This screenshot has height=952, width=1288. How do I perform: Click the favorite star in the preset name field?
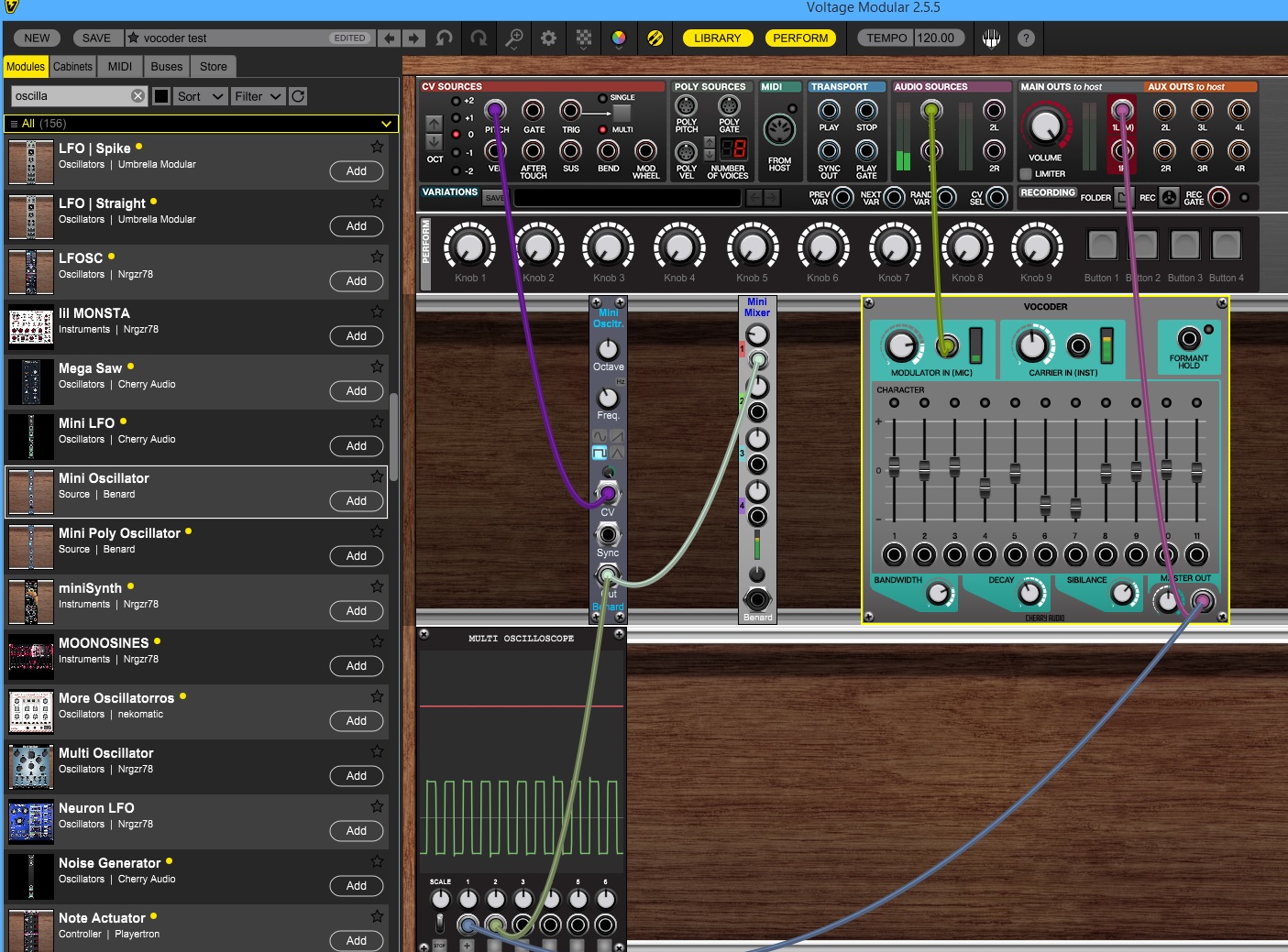tap(134, 38)
